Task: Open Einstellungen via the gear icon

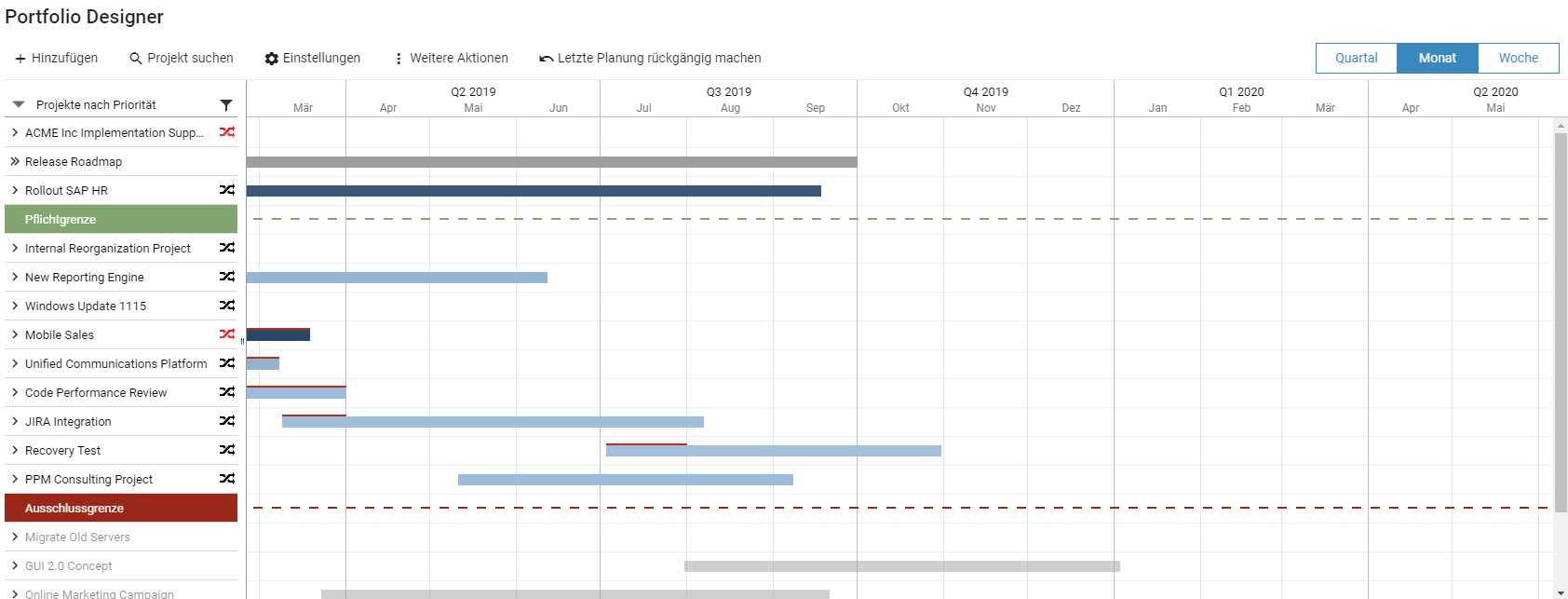Action: pos(272,59)
